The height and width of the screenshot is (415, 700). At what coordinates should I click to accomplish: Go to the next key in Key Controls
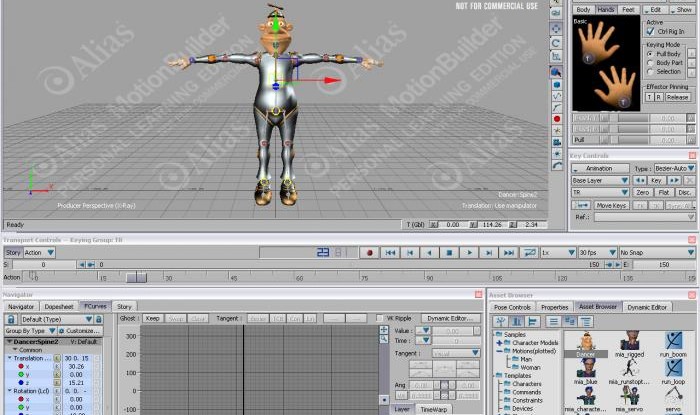coord(674,180)
